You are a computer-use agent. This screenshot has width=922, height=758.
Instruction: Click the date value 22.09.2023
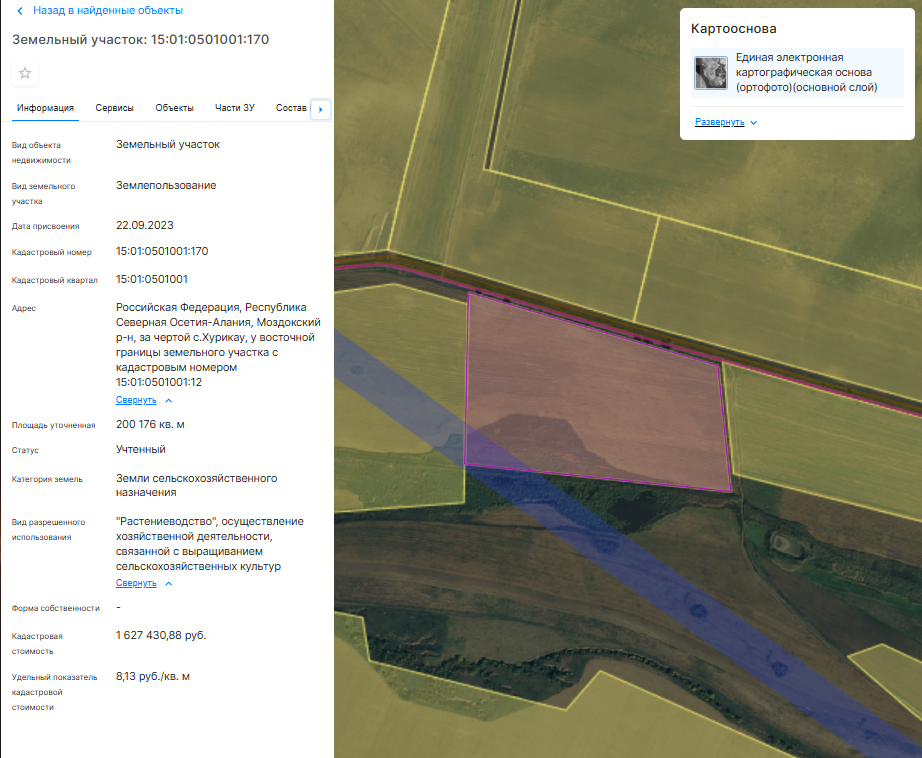(x=145, y=225)
